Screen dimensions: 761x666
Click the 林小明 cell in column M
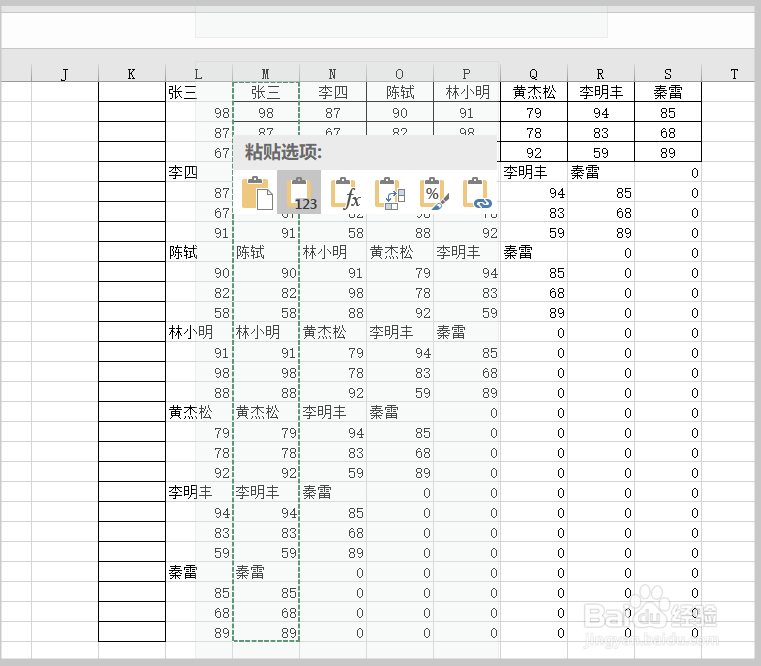pos(266,332)
